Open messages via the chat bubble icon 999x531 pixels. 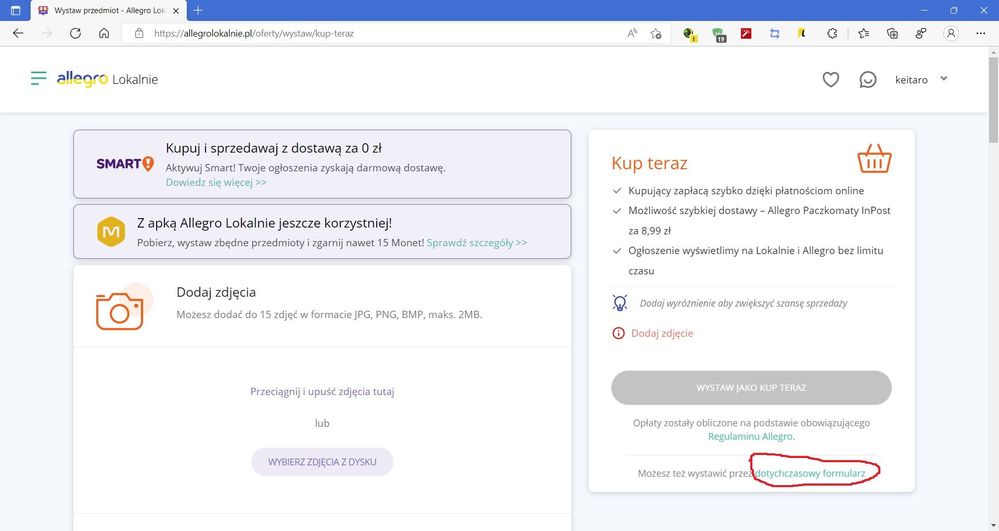[868, 79]
